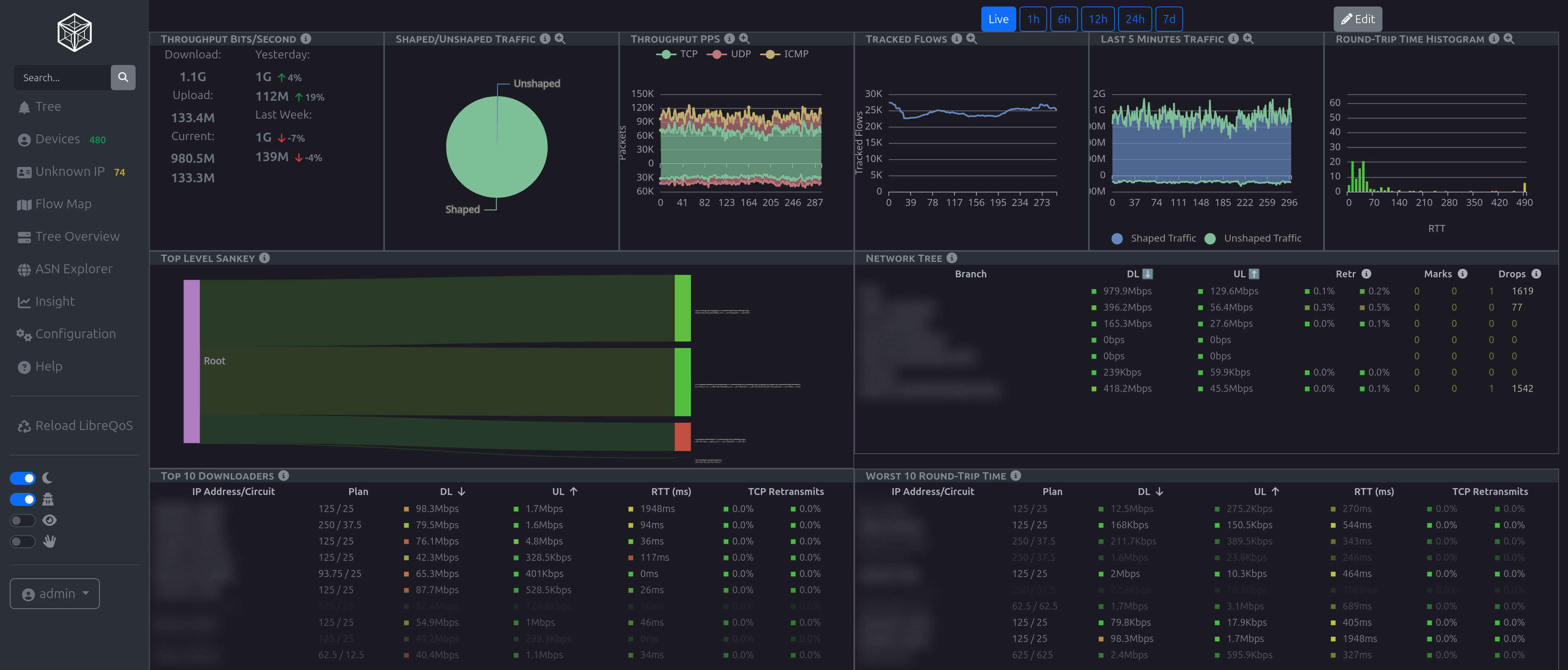The height and width of the screenshot is (670, 1568).
Task: Enable the hand icon toggle switch
Action: (x=23, y=542)
